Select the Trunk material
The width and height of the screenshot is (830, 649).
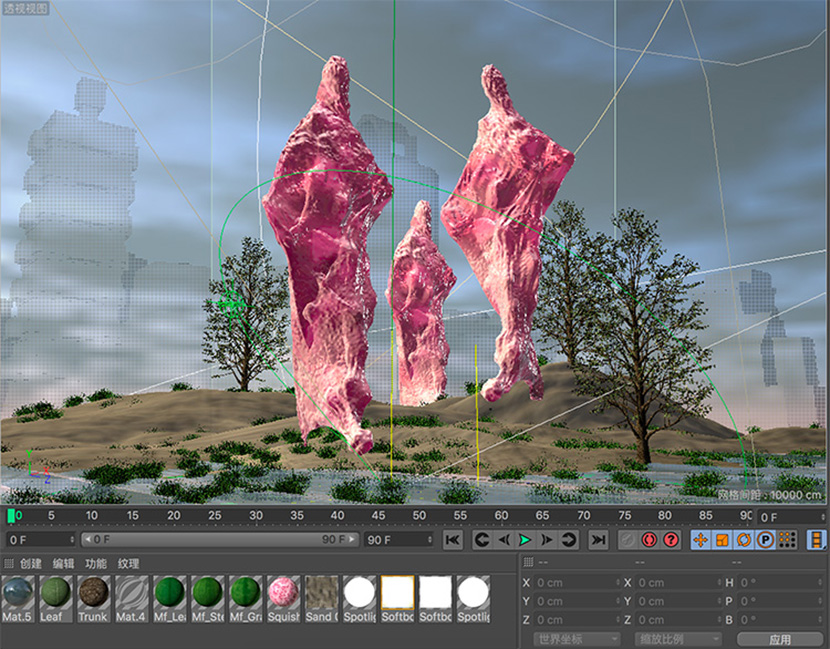point(93,599)
